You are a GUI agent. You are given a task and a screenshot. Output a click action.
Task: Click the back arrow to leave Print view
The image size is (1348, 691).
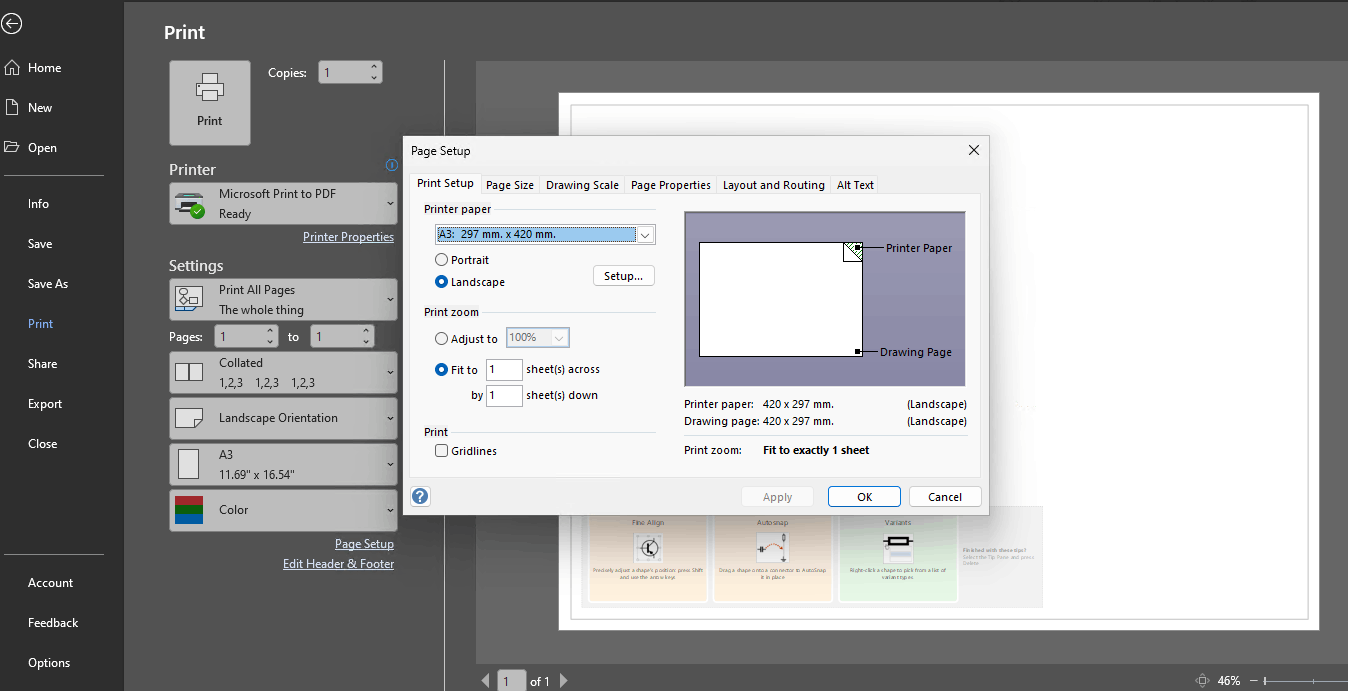point(11,23)
